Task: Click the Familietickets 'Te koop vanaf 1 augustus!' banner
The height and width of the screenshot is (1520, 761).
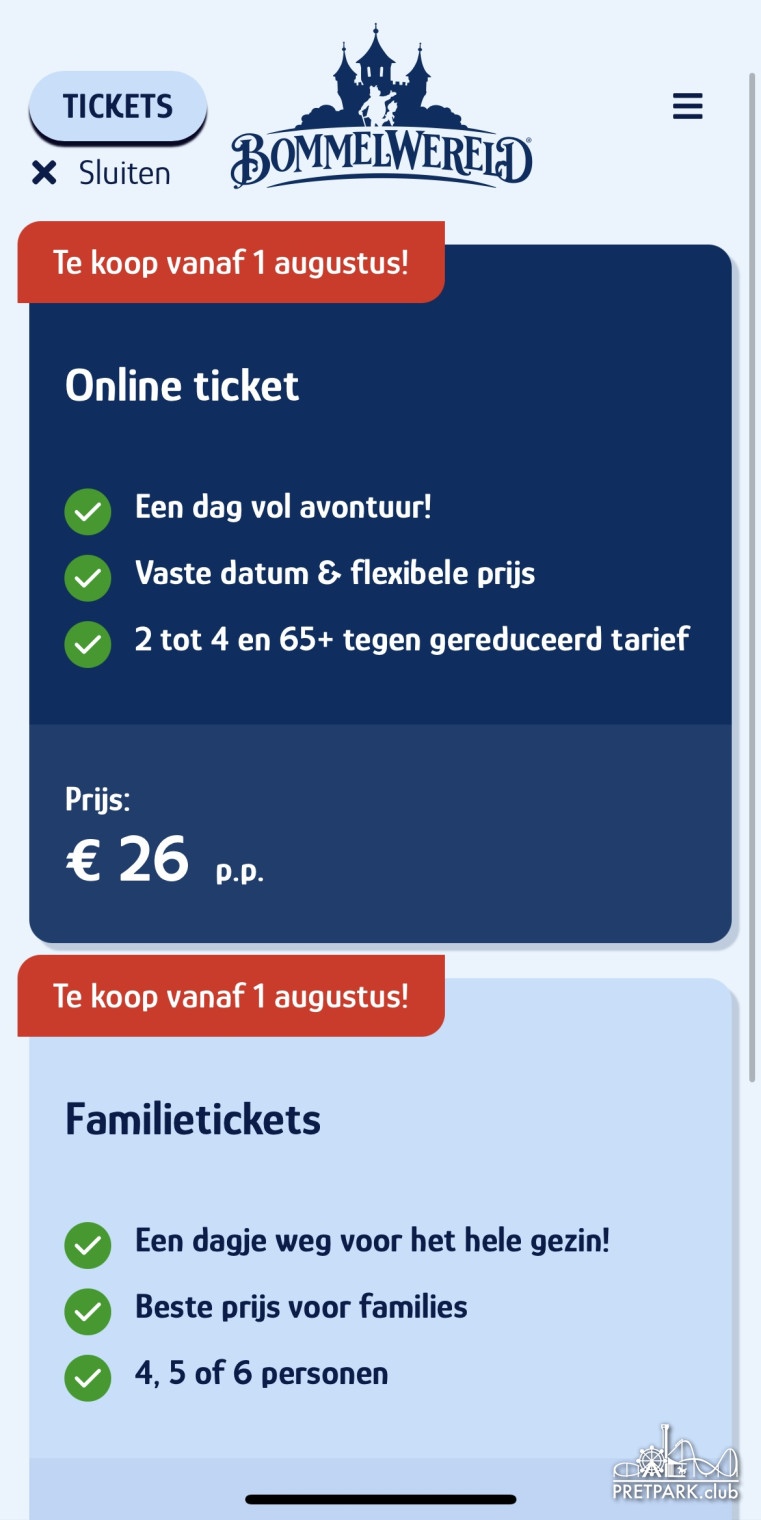Action: click(231, 996)
